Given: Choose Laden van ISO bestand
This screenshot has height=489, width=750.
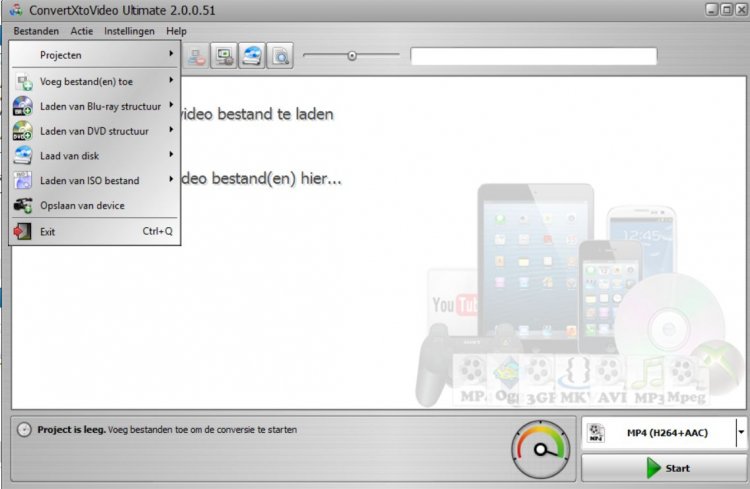Looking at the screenshot, I should tap(89, 181).
